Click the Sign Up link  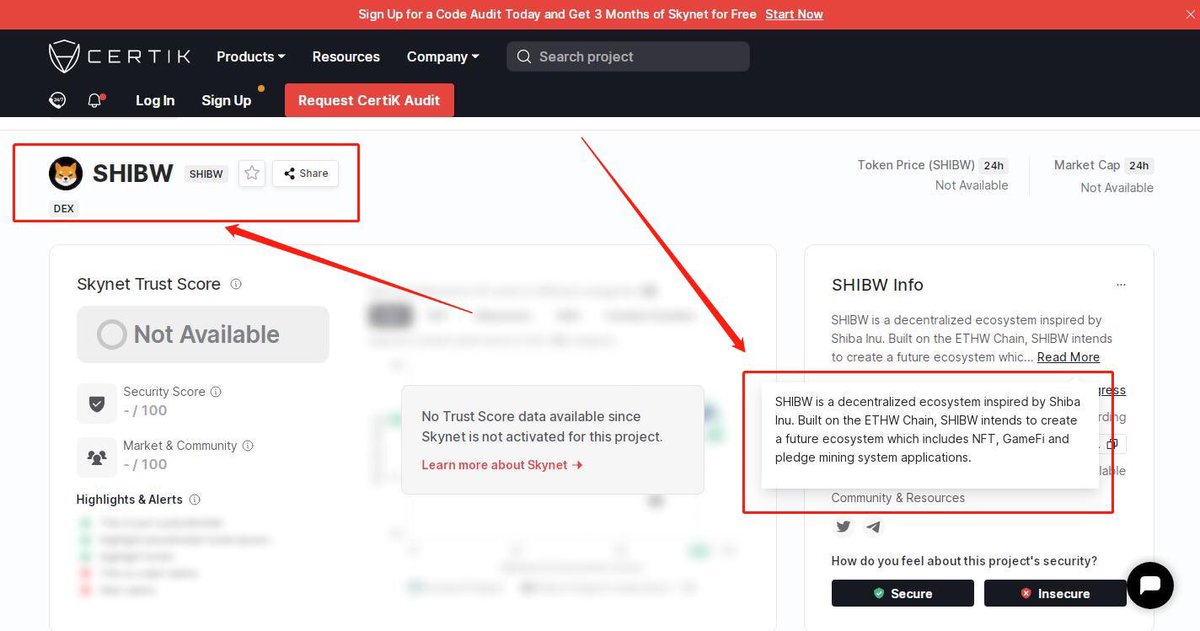click(x=226, y=100)
